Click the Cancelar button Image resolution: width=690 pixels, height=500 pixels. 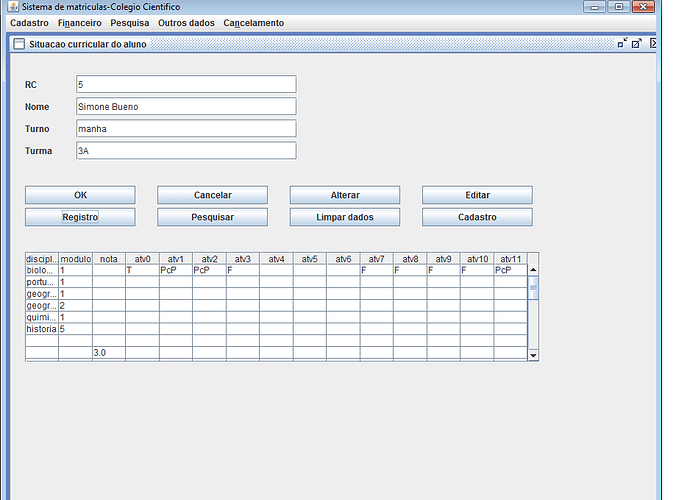(x=213, y=195)
